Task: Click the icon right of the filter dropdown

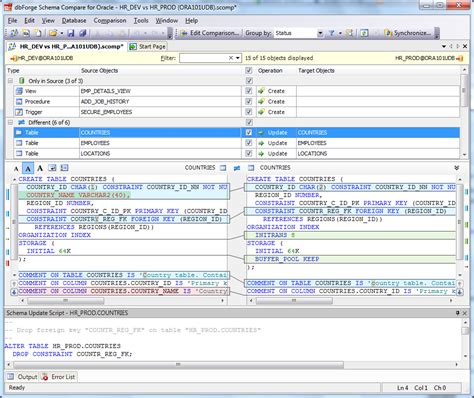Action: 349,33
